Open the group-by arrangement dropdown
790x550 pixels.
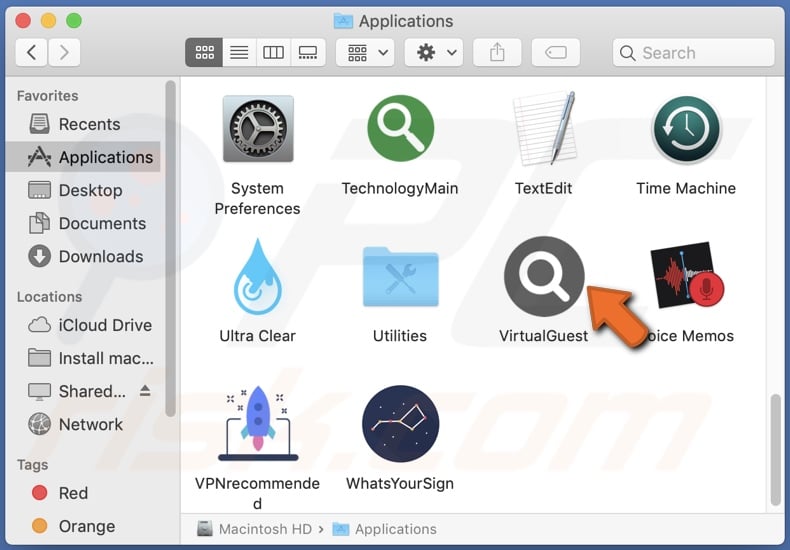[x=365, y=52]
